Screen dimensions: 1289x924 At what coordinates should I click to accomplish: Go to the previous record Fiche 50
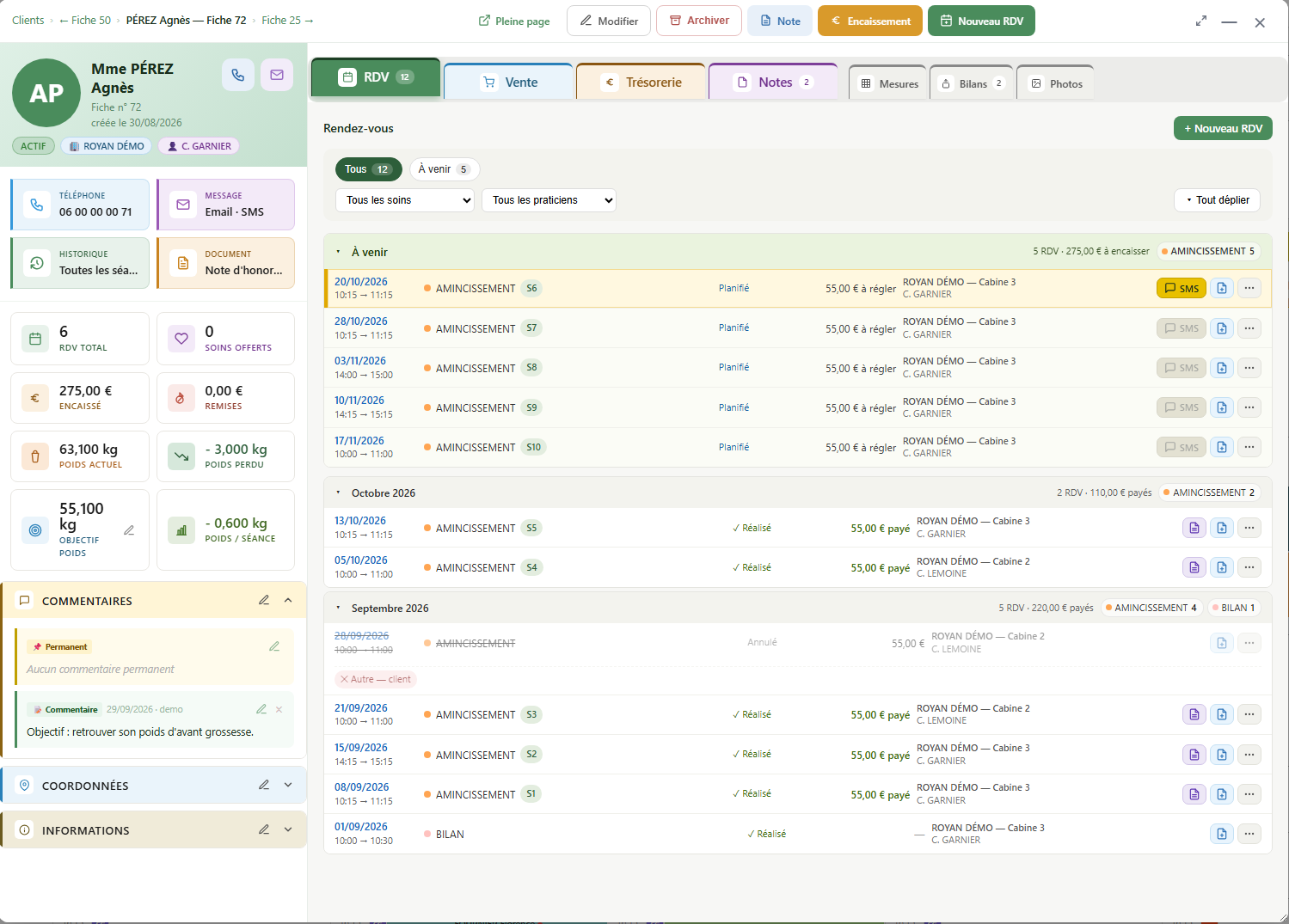[x=85, y=21]
